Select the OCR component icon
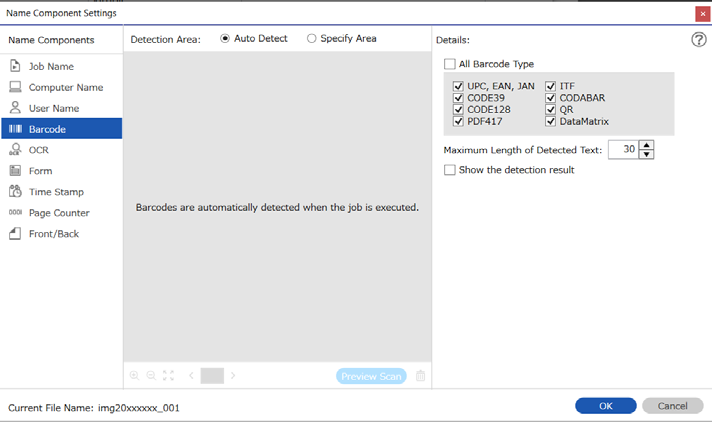712x422 pixels. (15, 149)
